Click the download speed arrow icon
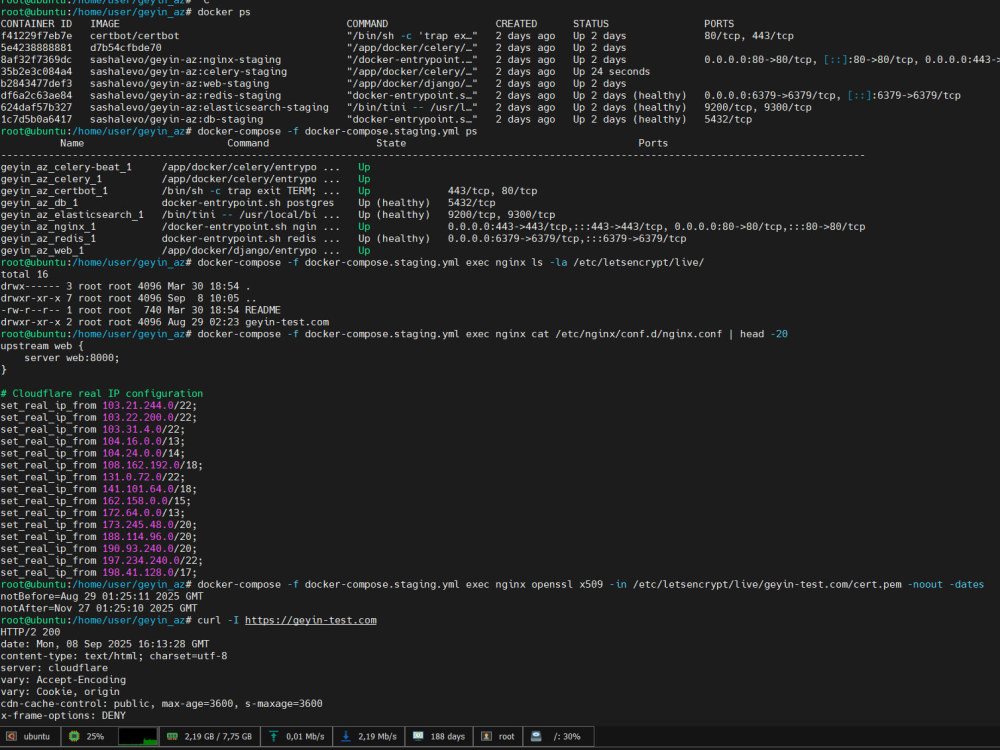Screen dimensions: 1000x750 (346, 736)
